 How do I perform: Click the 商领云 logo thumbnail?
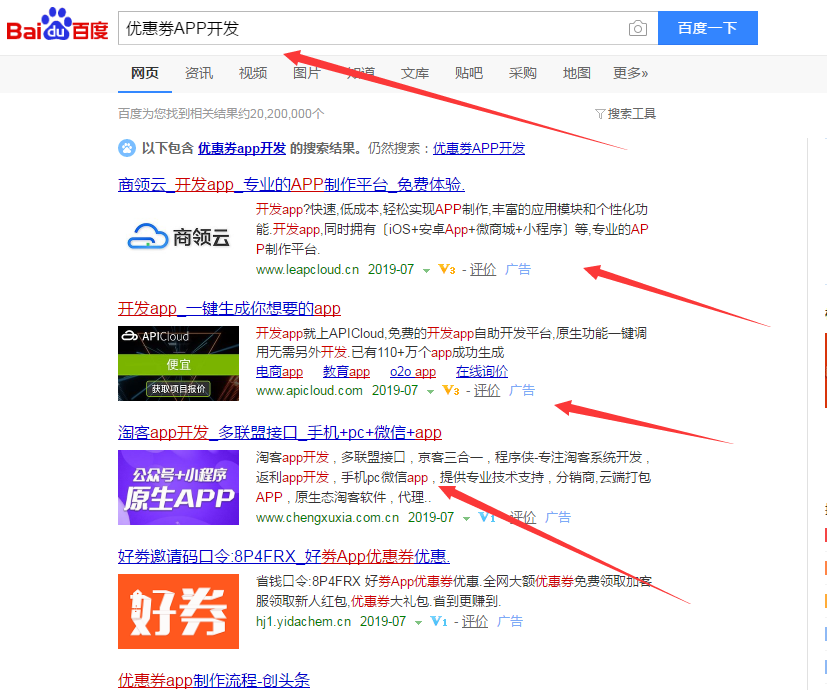[178, 237]
